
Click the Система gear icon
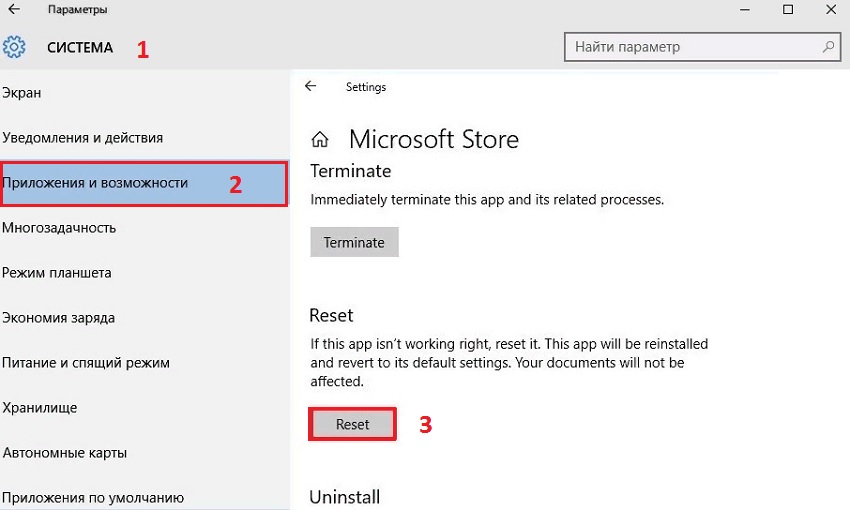tap(14, 47)
